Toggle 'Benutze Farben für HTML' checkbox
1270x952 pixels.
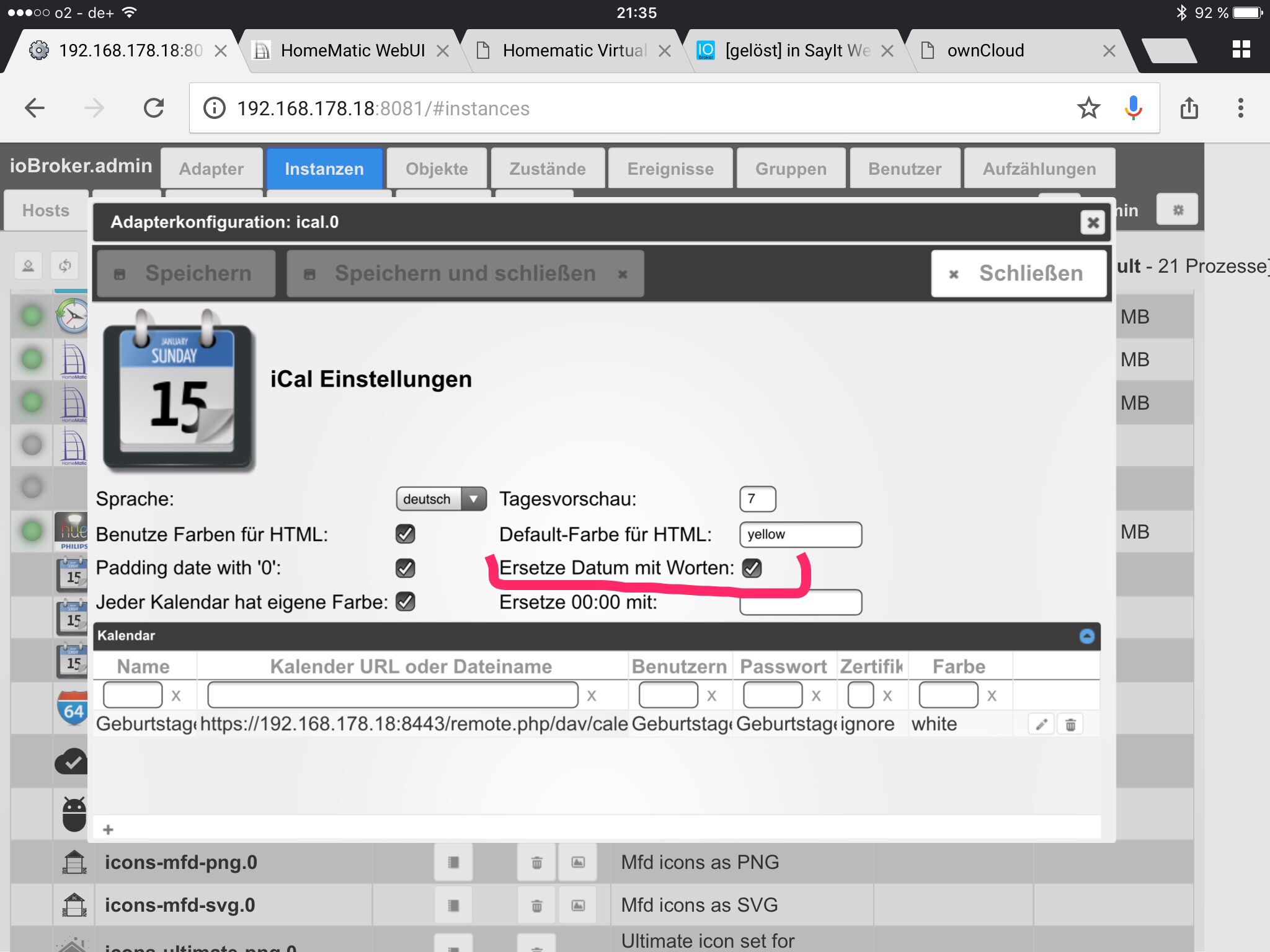(x=406, y=534)
